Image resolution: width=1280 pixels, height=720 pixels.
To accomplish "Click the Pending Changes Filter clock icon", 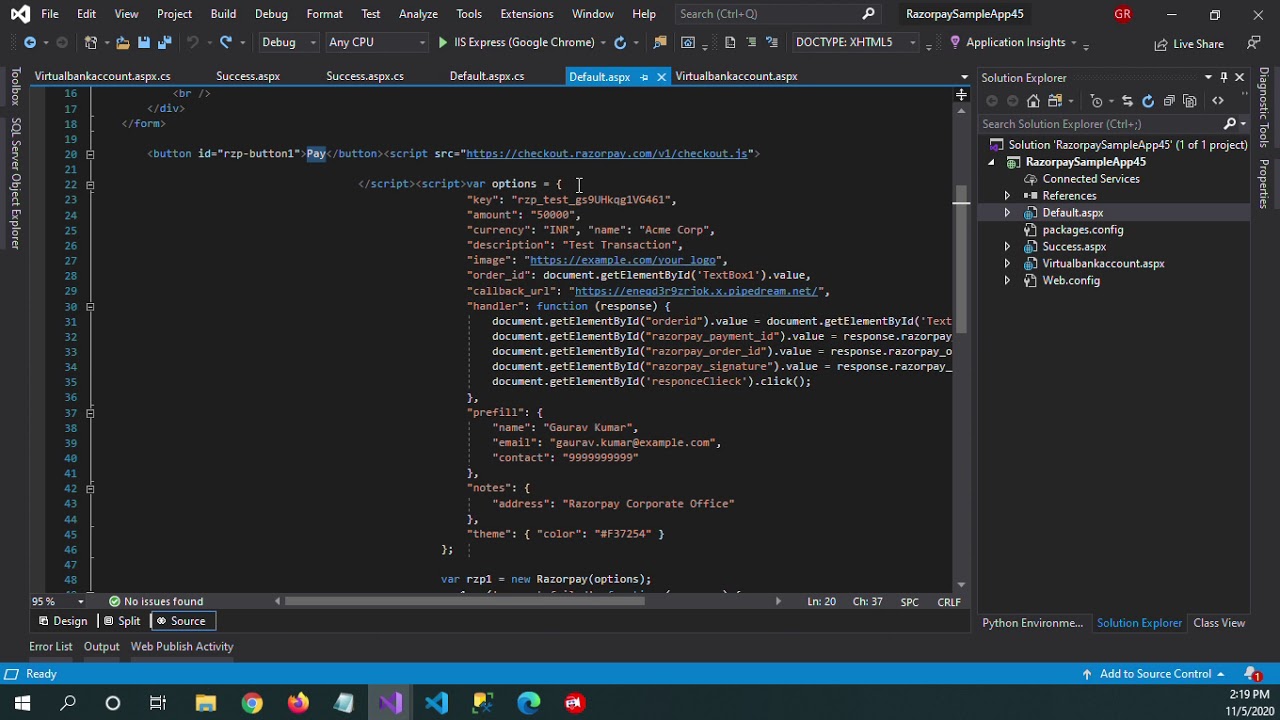I will 1097,101.
